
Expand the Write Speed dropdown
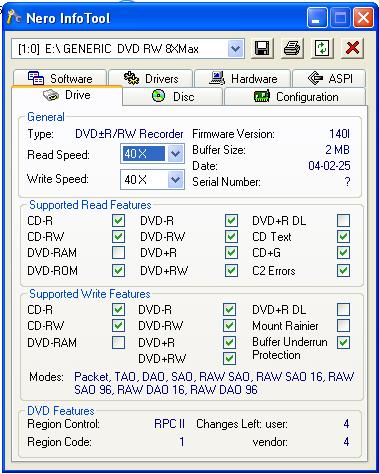coord(175,180)
